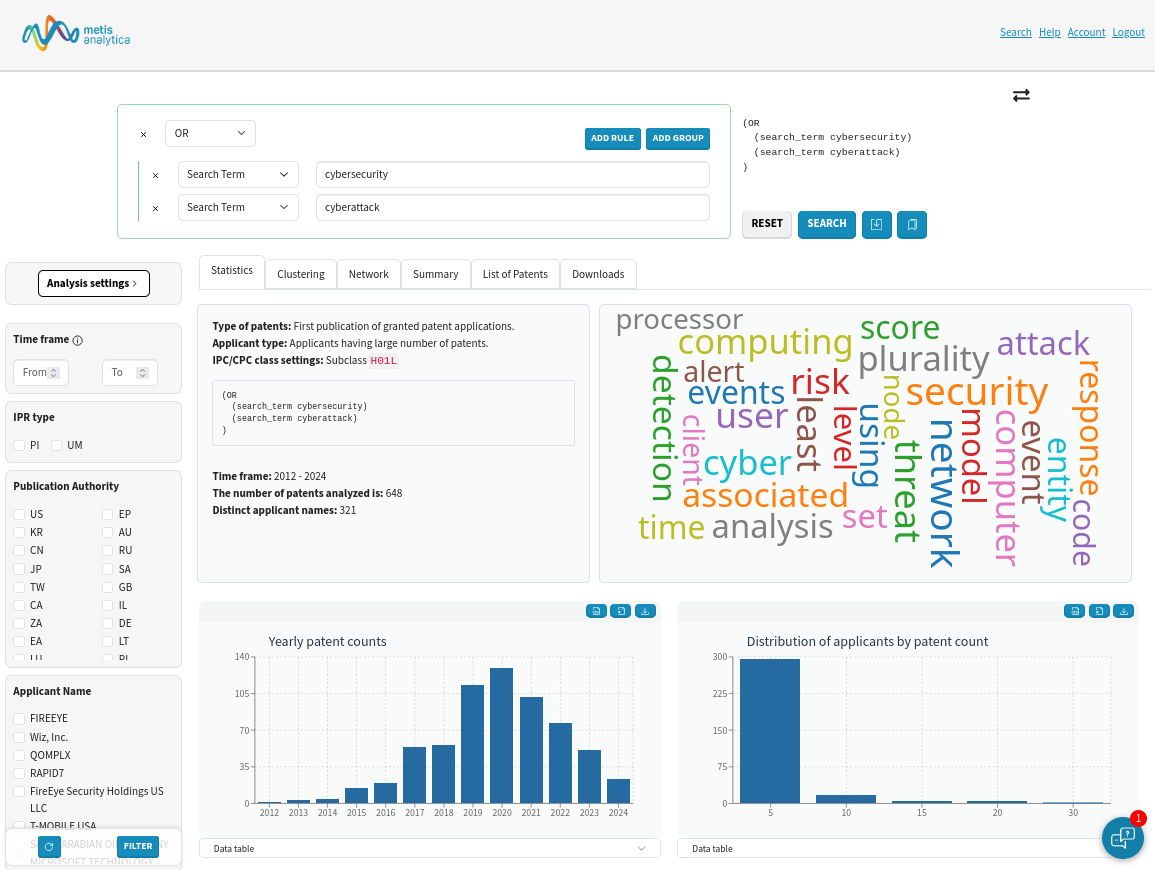Click the cyberattack search term input field
The width and height of the screenshot is (1155, 870).
512,207
